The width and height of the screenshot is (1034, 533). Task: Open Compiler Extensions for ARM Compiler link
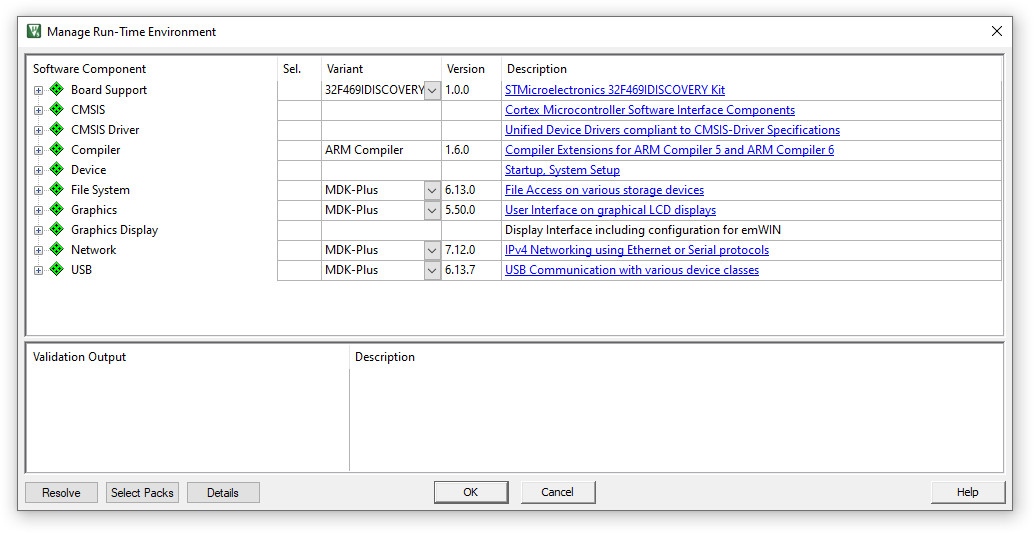669,150
